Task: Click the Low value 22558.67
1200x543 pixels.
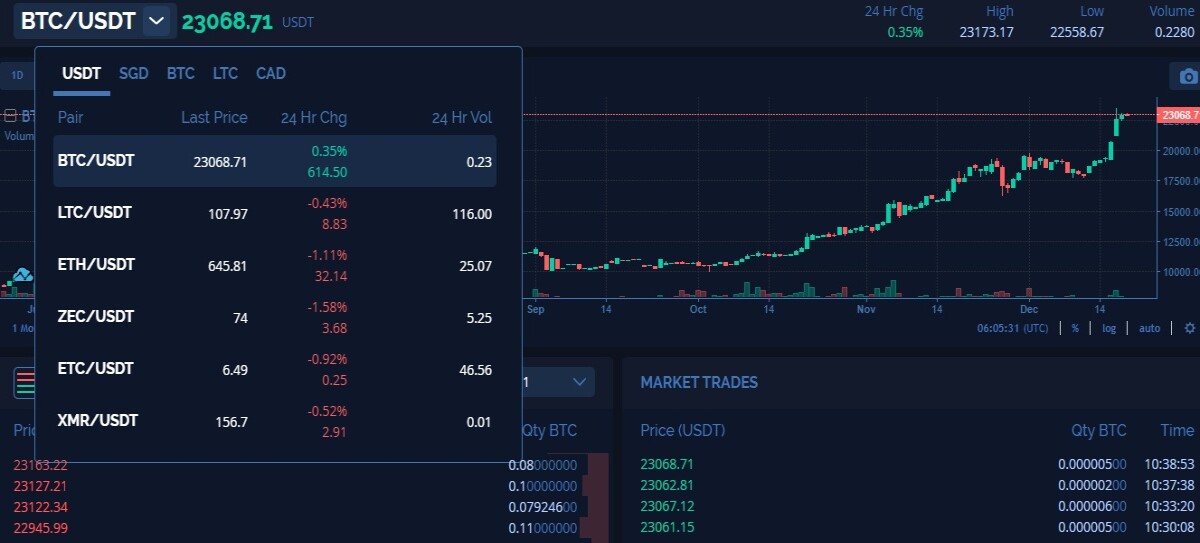Action: 1077,32
